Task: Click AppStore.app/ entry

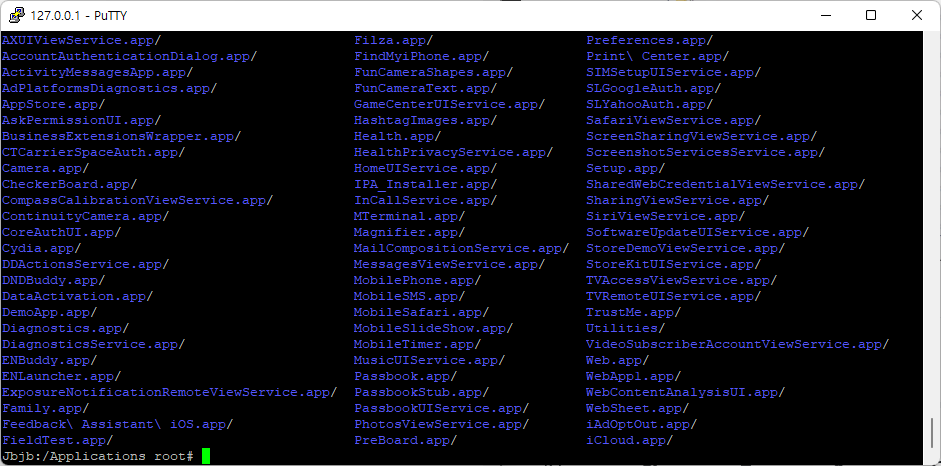Action: click(53, 104)
